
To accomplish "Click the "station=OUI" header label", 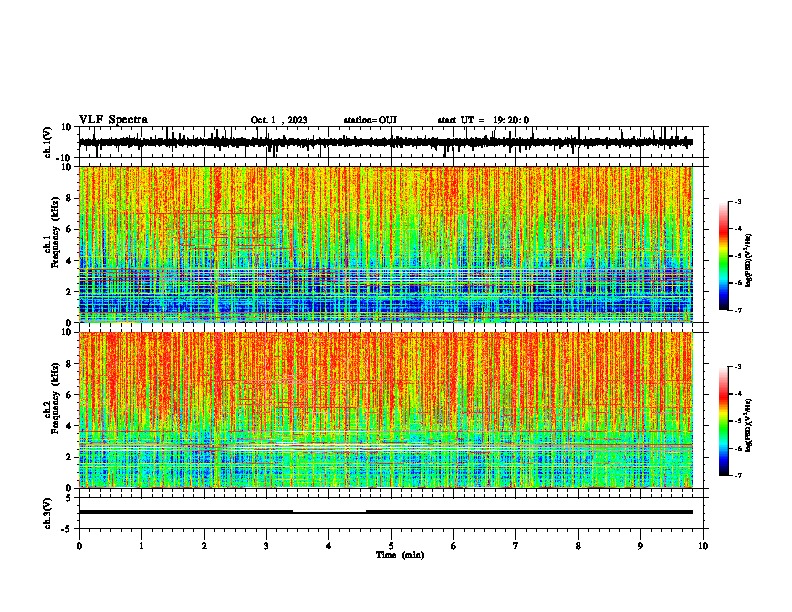I will coord(370,120).
